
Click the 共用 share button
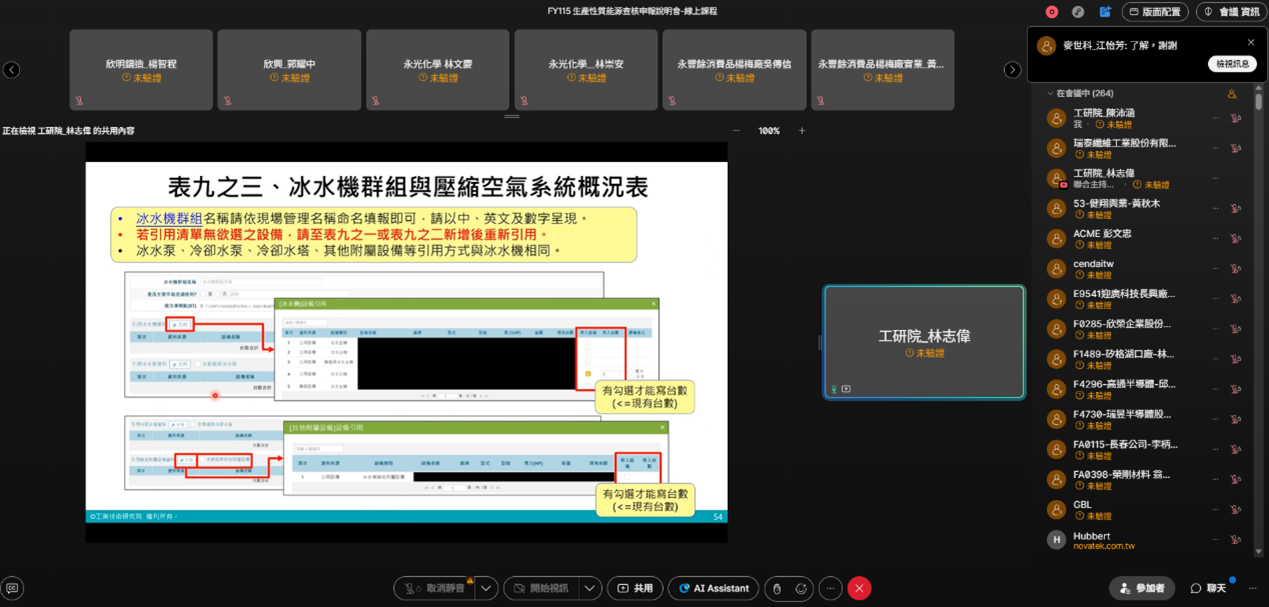click(x=635, y=588)
